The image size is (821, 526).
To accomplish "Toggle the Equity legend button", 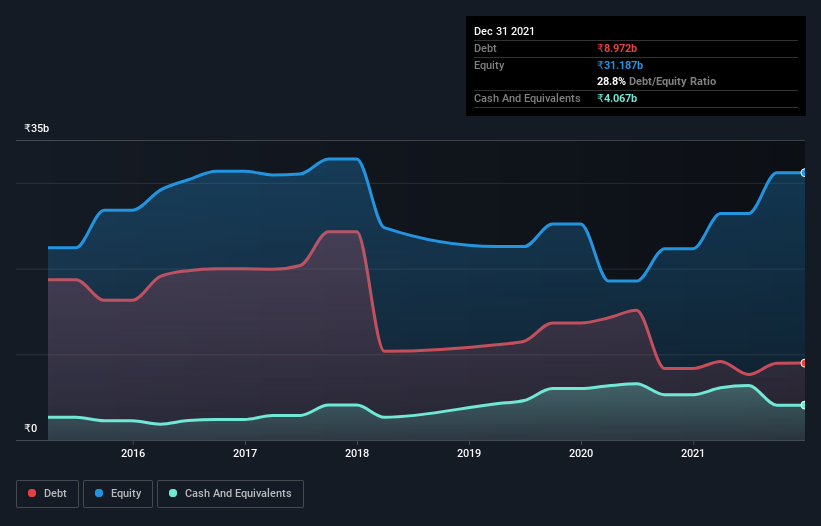I will pos(118,494).
